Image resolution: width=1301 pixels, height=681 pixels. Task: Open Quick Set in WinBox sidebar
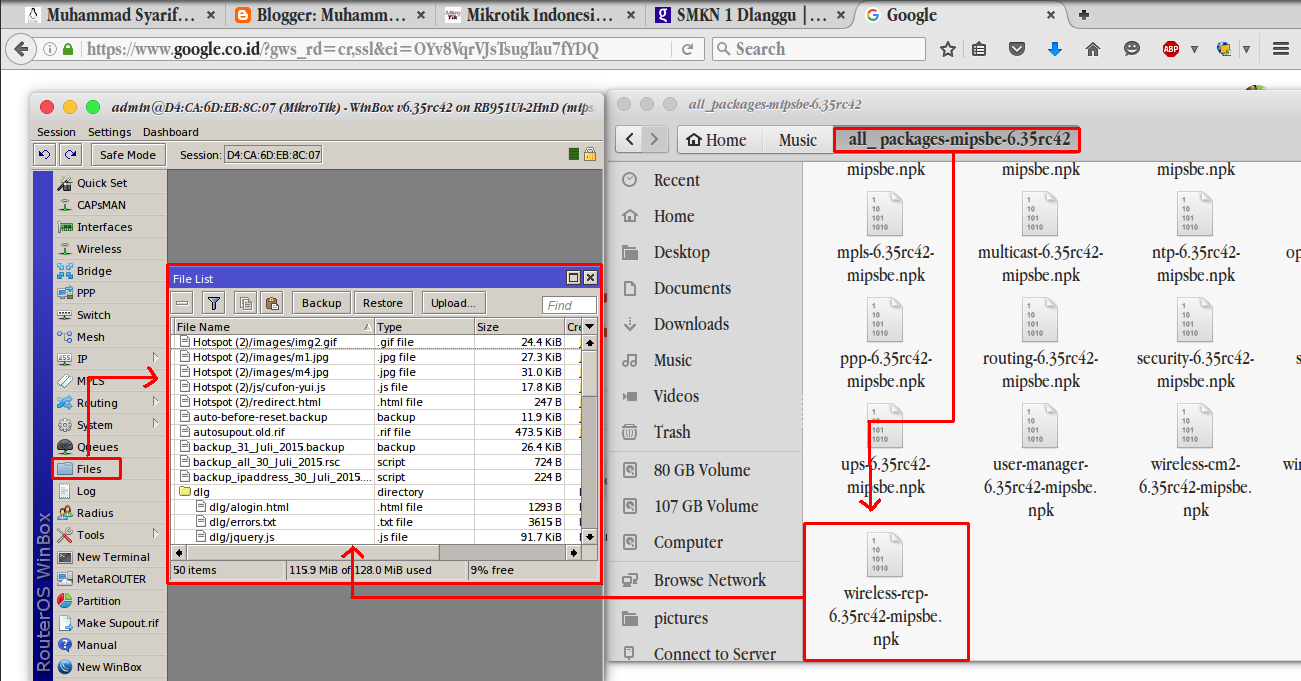pyautogui.click(x=101, y=183)
